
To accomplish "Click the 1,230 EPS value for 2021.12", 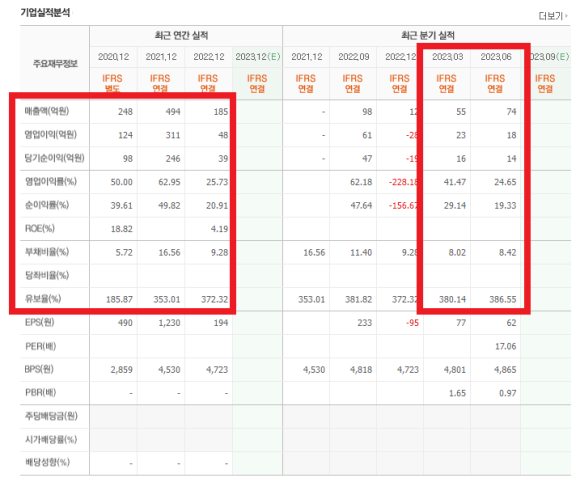I will 169,323.
